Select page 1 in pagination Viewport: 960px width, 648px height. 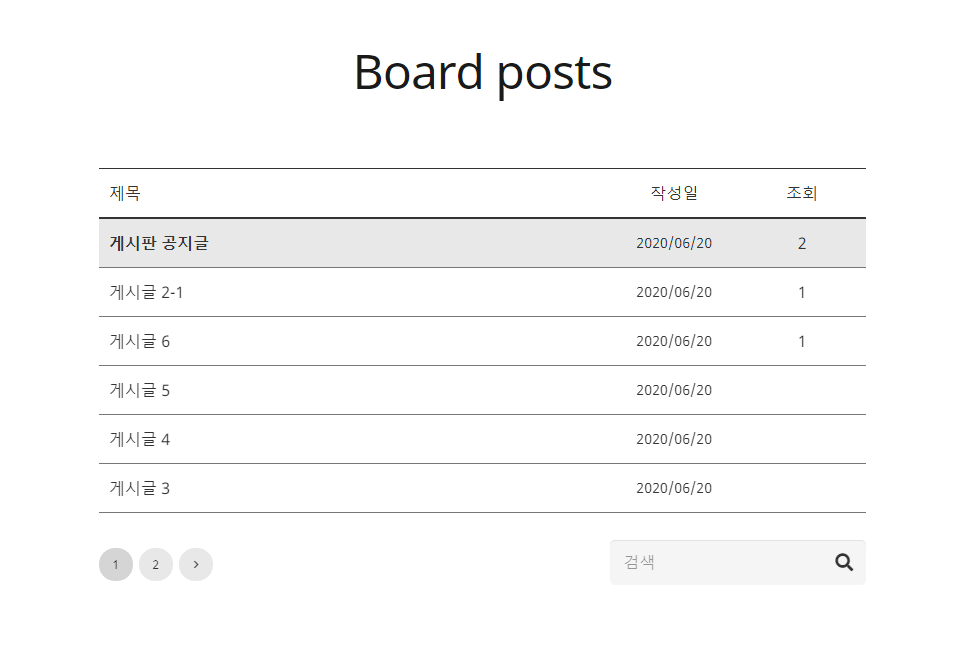pyautogui.click(x=116, y=564)
